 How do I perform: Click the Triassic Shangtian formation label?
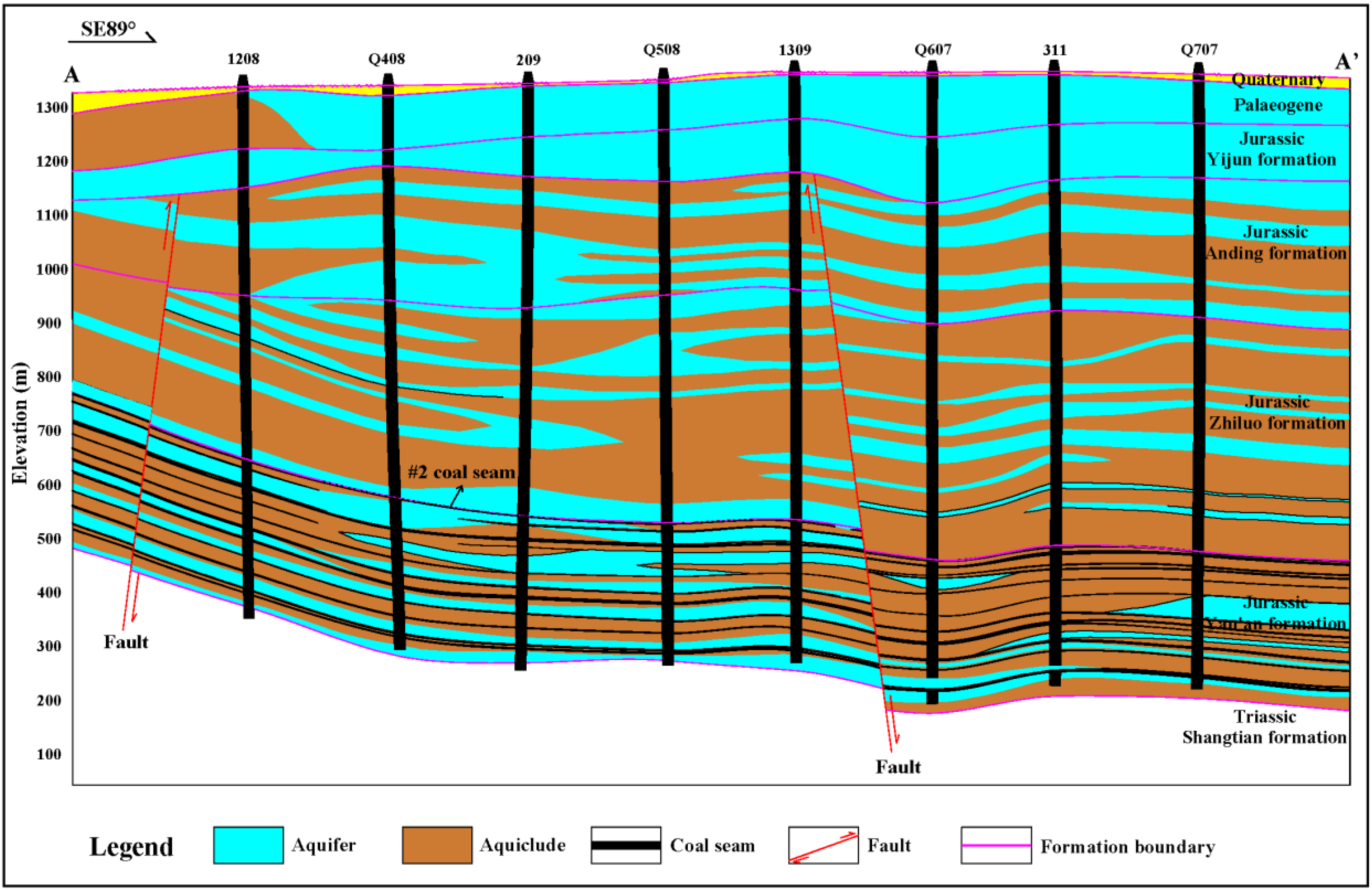[x=1264, y=727]
